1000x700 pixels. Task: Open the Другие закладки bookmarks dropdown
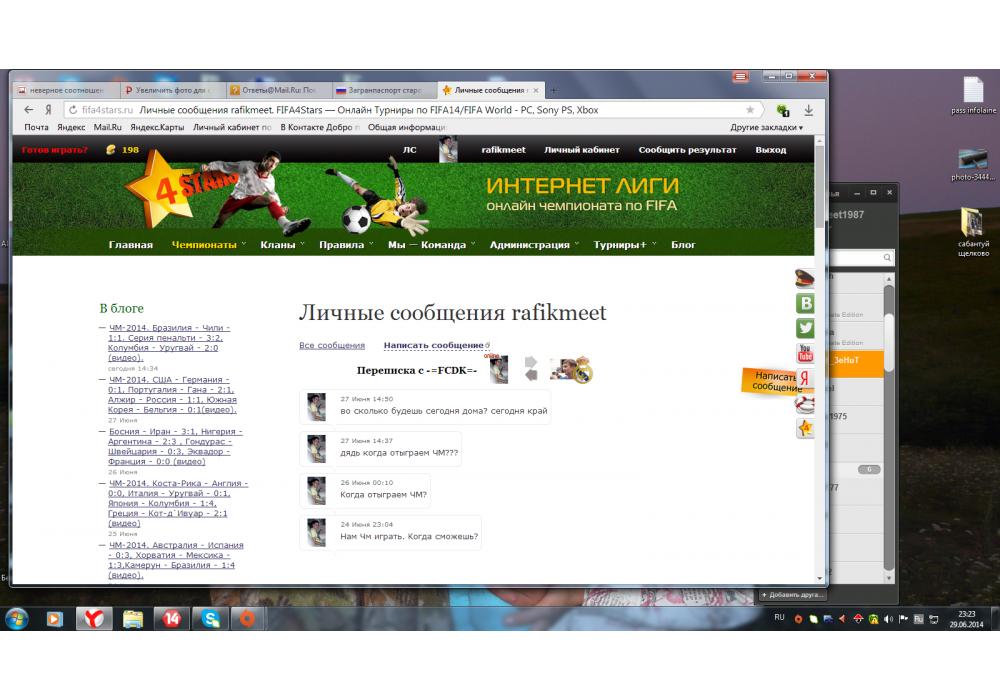pyautogui.click(x=766, y=128)
